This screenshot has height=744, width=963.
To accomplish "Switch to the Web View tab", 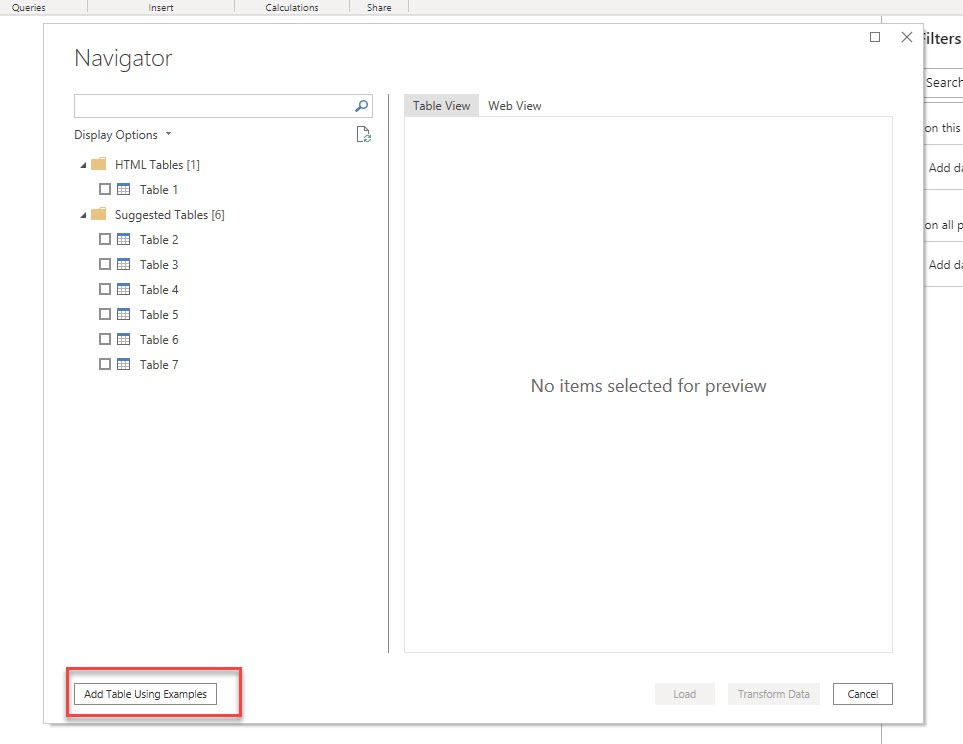I will pyautogui.click(x=514, y=105).
